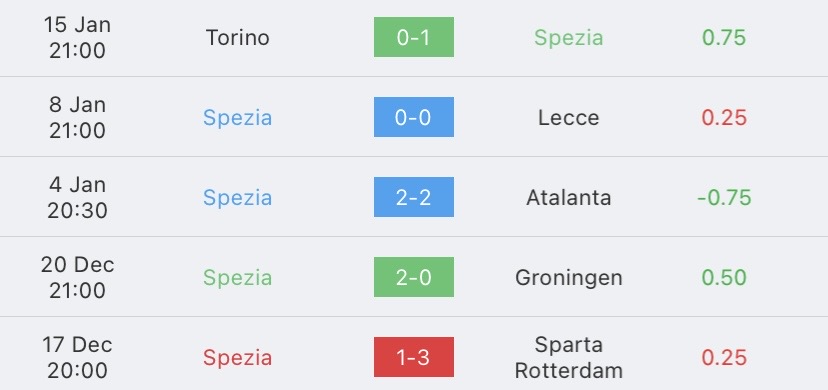The width and height of the screenshot is (828, 390).
Task: Select blue Spezia in Lecce match
Action: pyautogui.click(x=238, y=117)
